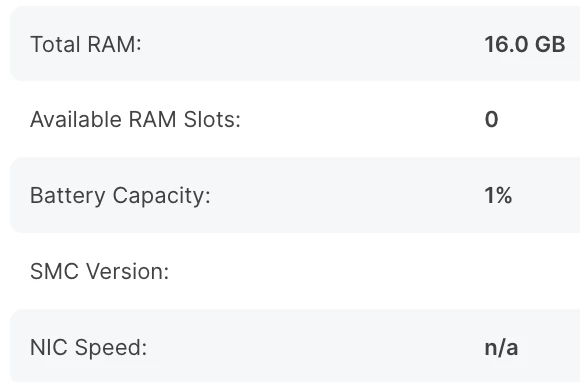The height and width of the screenshot is (382, 580).
Task: Select the 0 available slots value
Action: point(492,119)
